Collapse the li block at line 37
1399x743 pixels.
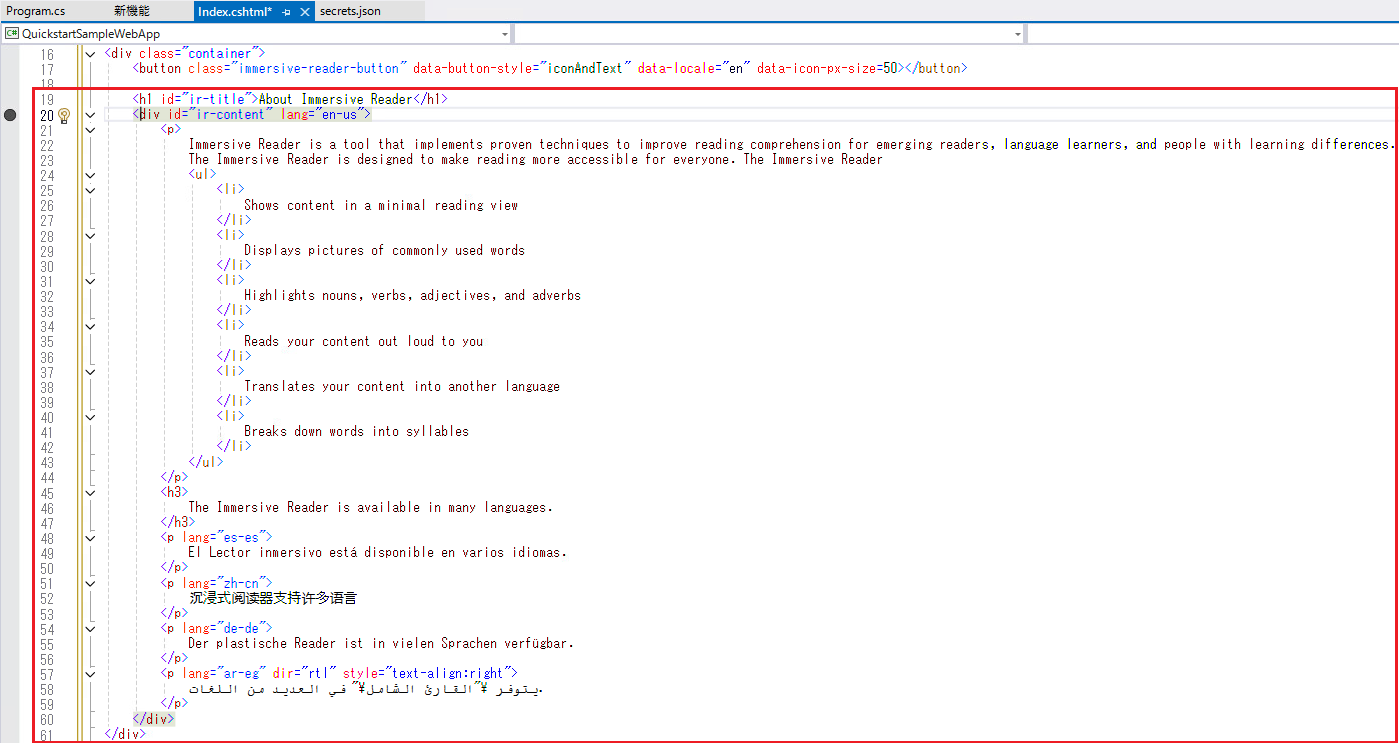tap(91, 371)
